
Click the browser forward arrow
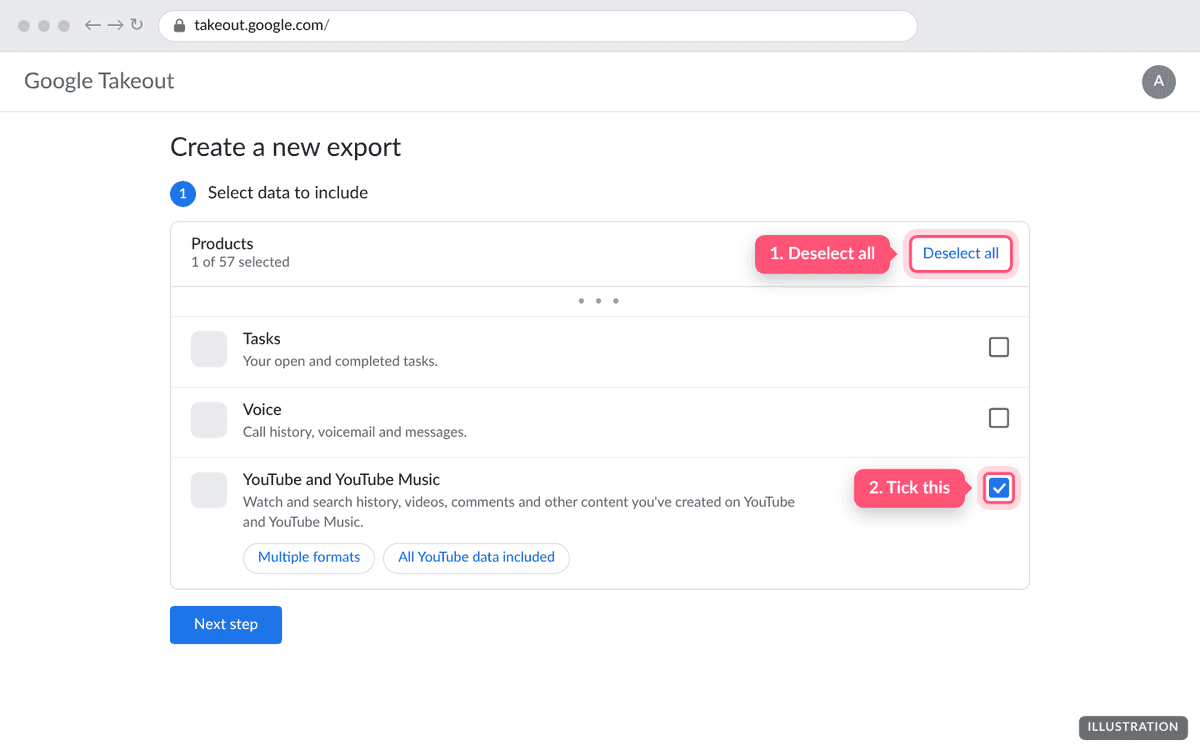[x=115, y=26]
